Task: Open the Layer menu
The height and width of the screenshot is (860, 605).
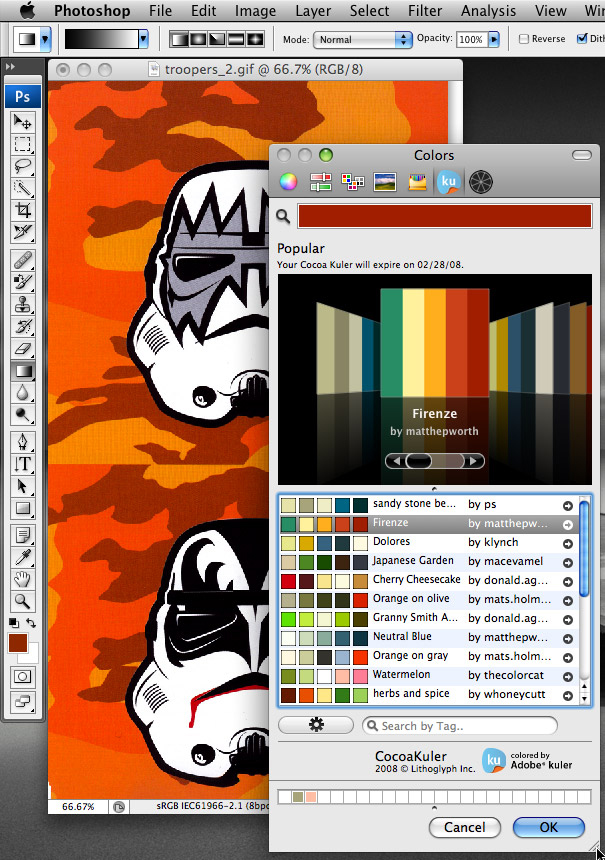Action: tap(313, 10)
